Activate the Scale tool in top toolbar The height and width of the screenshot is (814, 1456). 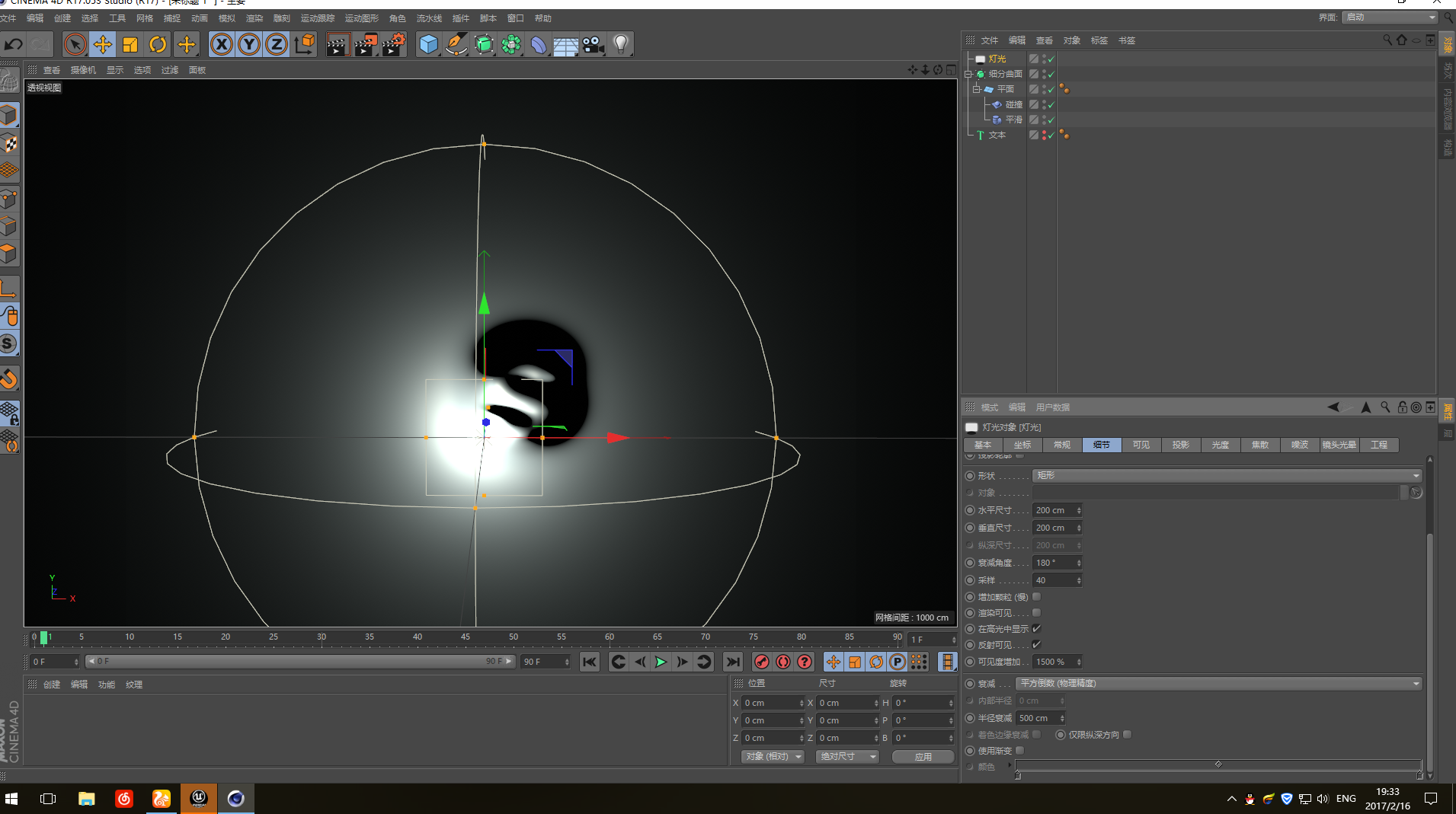130,45
